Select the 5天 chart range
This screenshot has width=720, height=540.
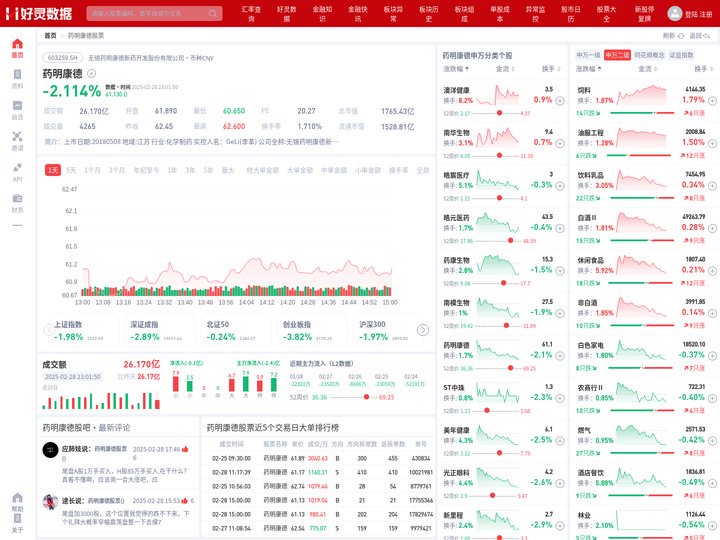click(x=71, y=170)
